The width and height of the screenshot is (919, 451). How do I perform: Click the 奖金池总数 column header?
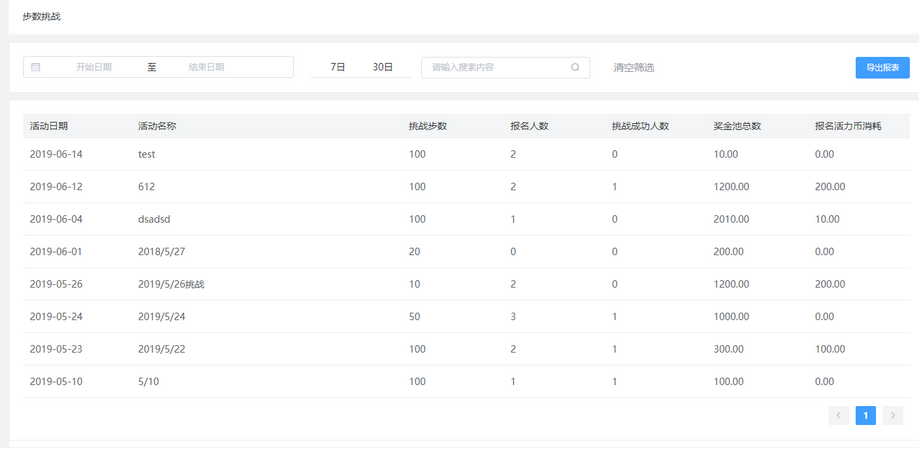(737, 126)
